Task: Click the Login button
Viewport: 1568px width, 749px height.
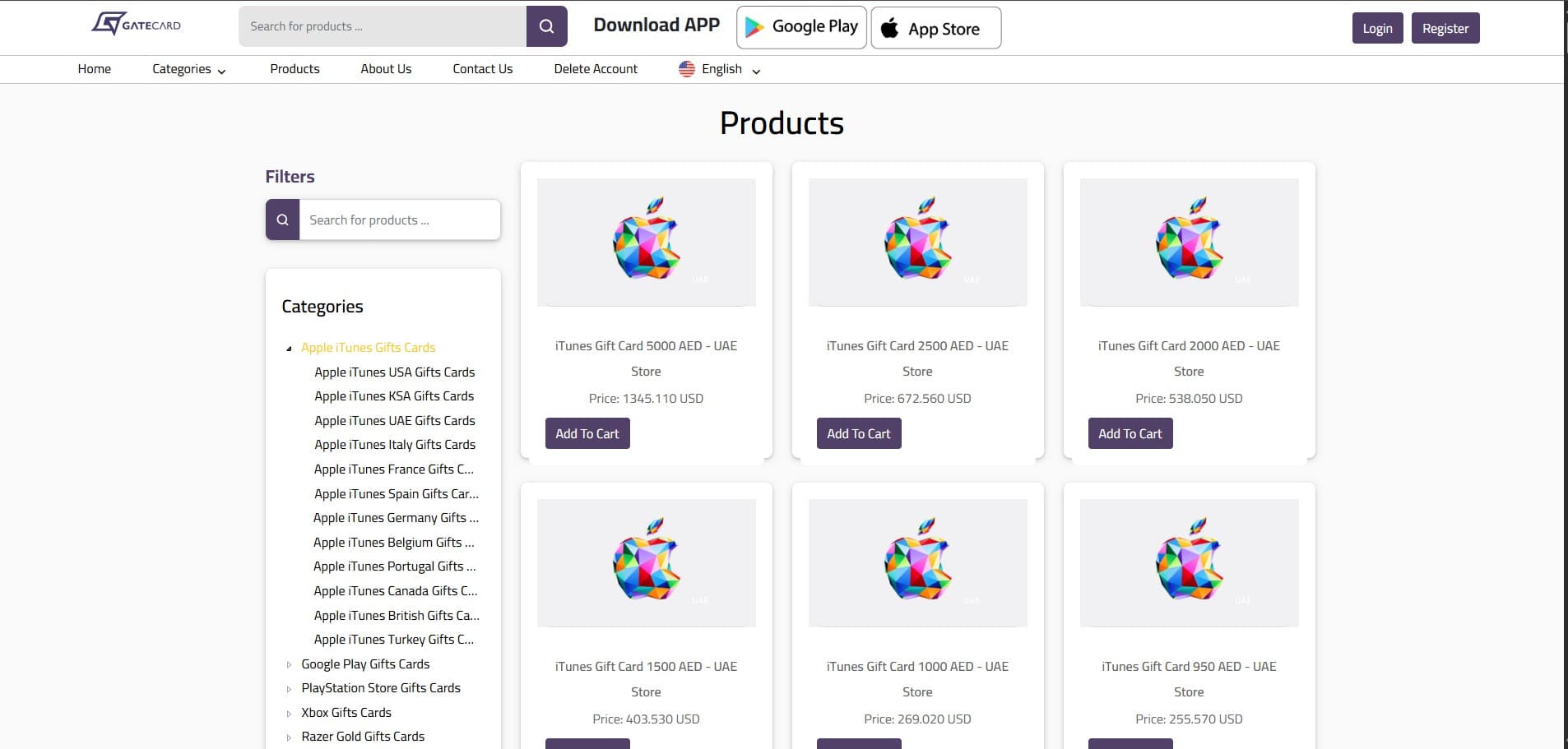Action: pos(1377,28)
